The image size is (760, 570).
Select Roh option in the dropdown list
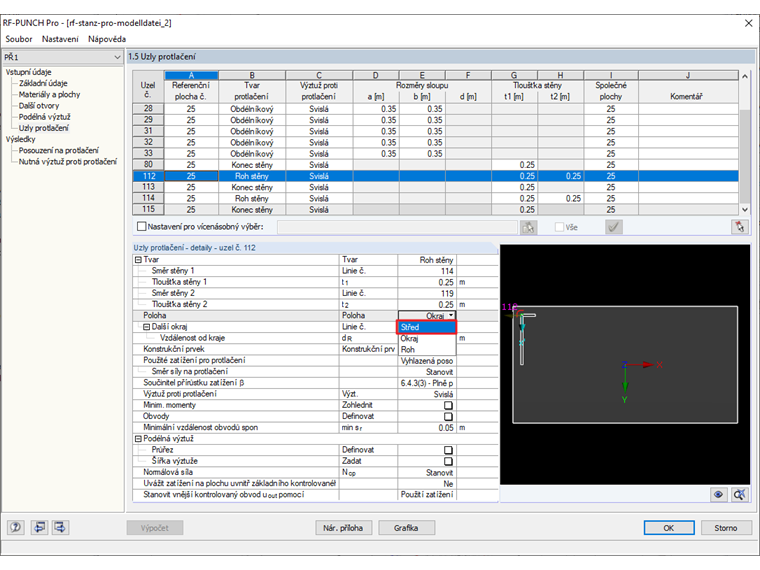click(x=427, y=349)
